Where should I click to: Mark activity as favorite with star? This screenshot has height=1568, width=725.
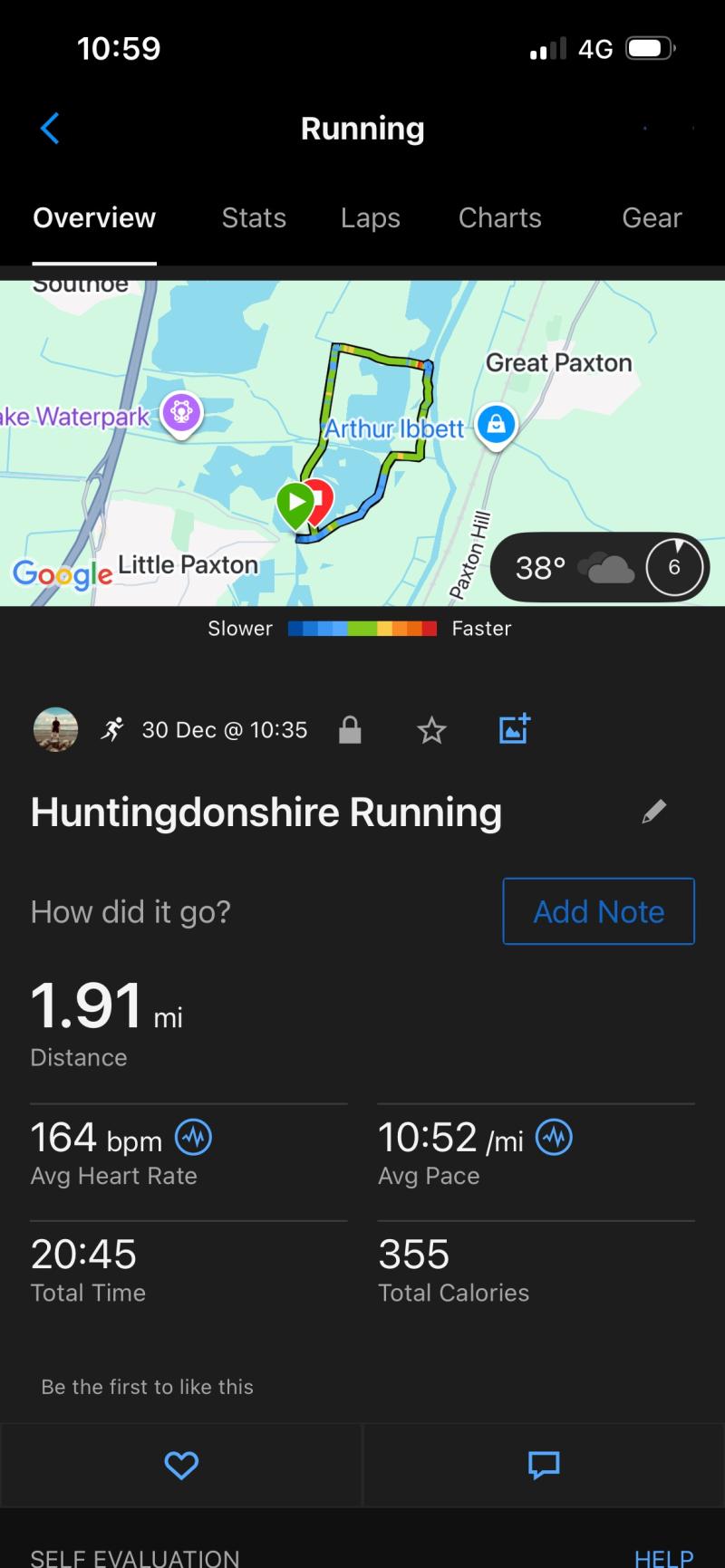[431, 730]
